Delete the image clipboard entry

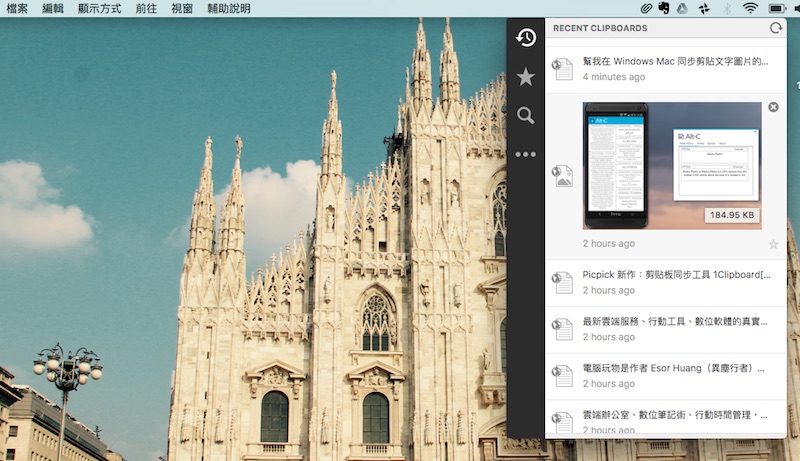tap(773, 107)
